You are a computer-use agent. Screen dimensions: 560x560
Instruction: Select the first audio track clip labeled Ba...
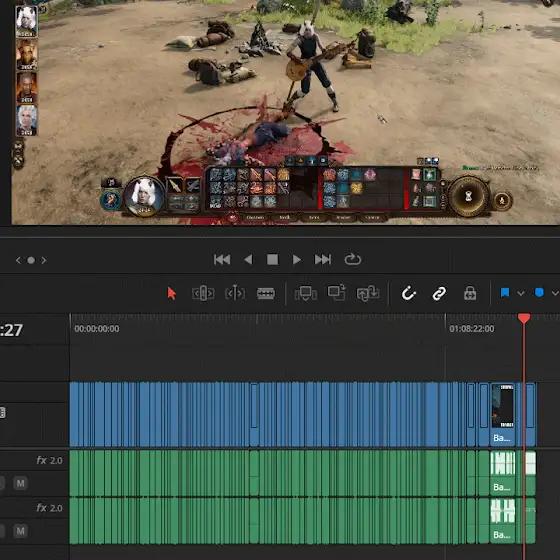(x=502, y=473)
